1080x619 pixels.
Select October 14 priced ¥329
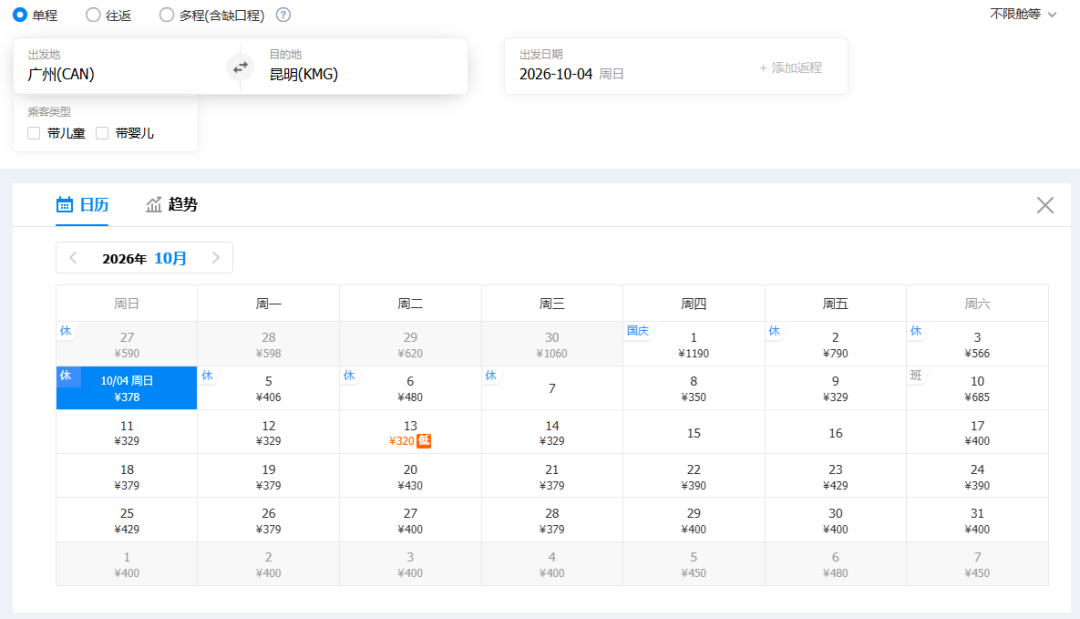(x=552, y=432)
